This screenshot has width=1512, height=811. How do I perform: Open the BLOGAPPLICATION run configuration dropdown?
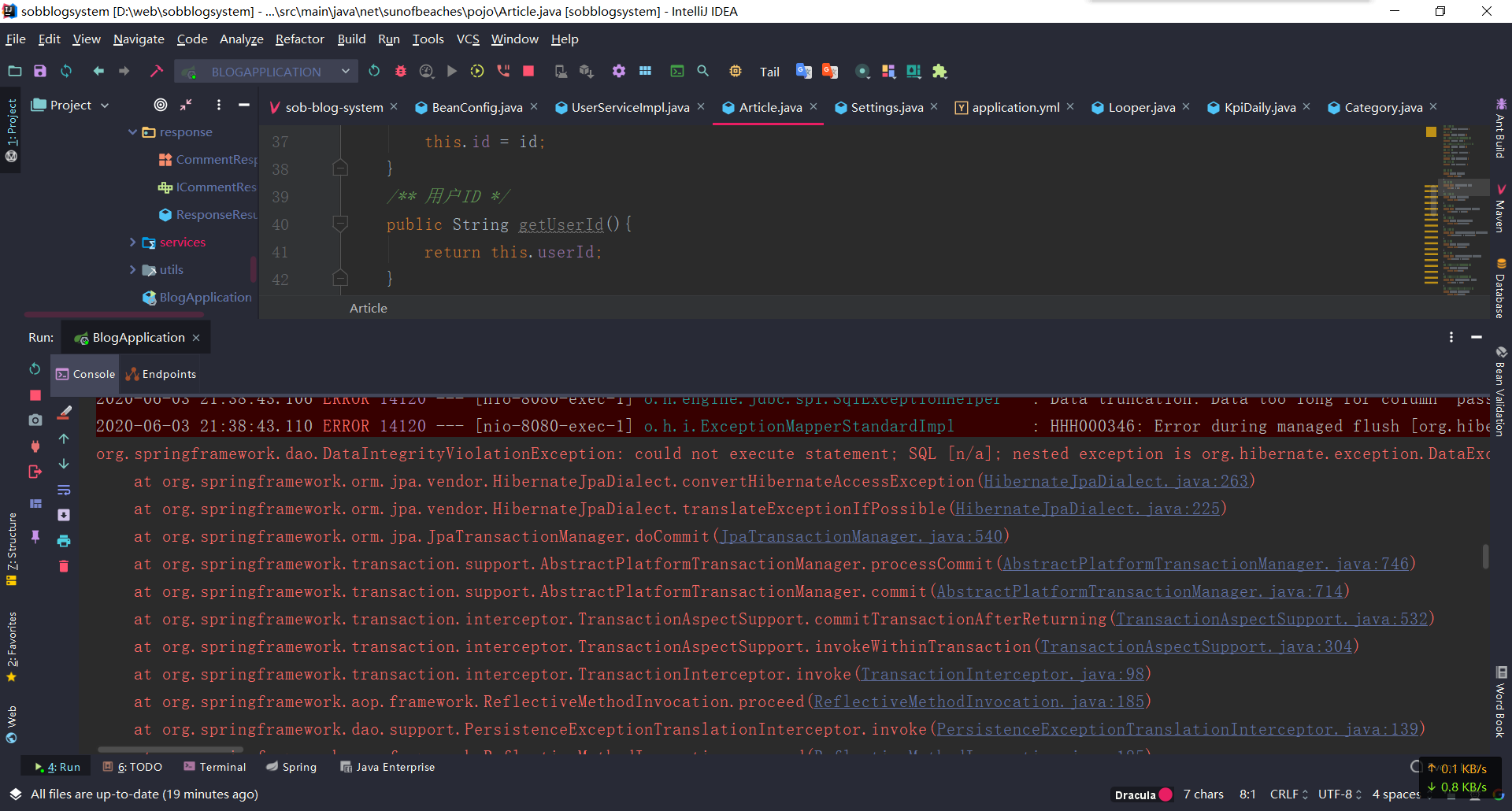(266, 72)
